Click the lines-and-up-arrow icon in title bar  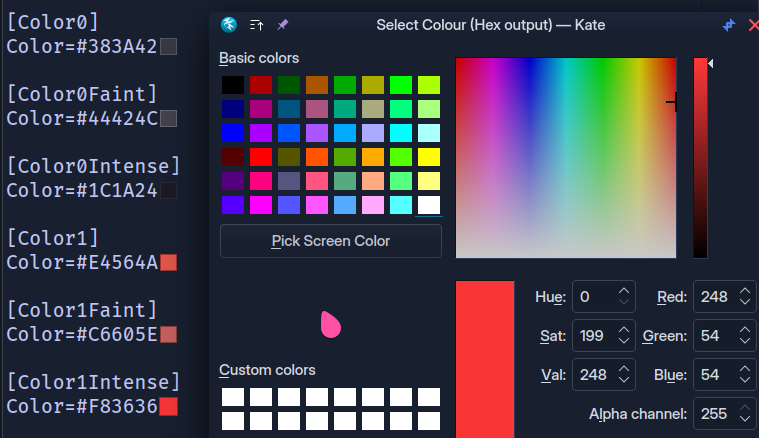pos(256,24)
